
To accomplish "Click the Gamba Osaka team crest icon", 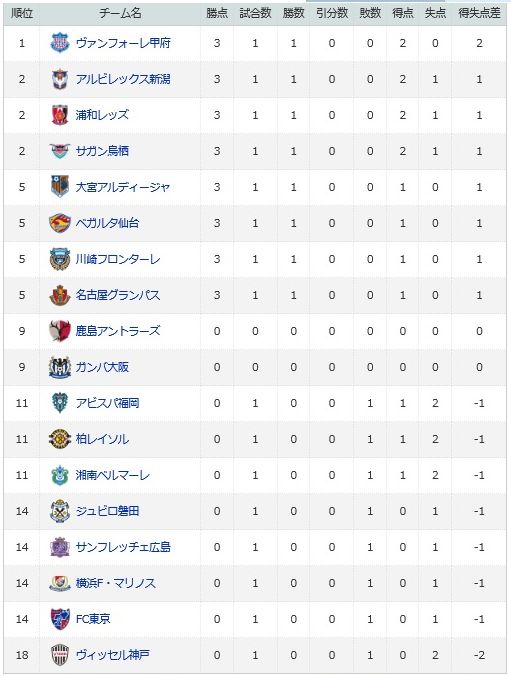I will click(x=60, y=367).
